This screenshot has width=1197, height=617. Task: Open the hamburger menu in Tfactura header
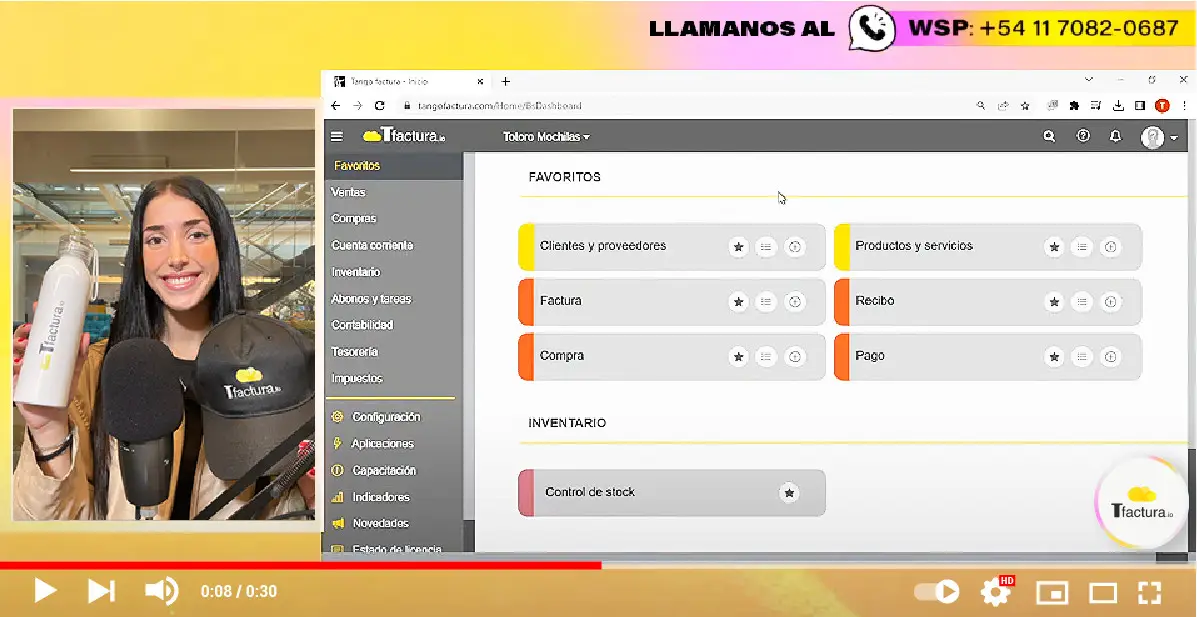click(337, 137)
